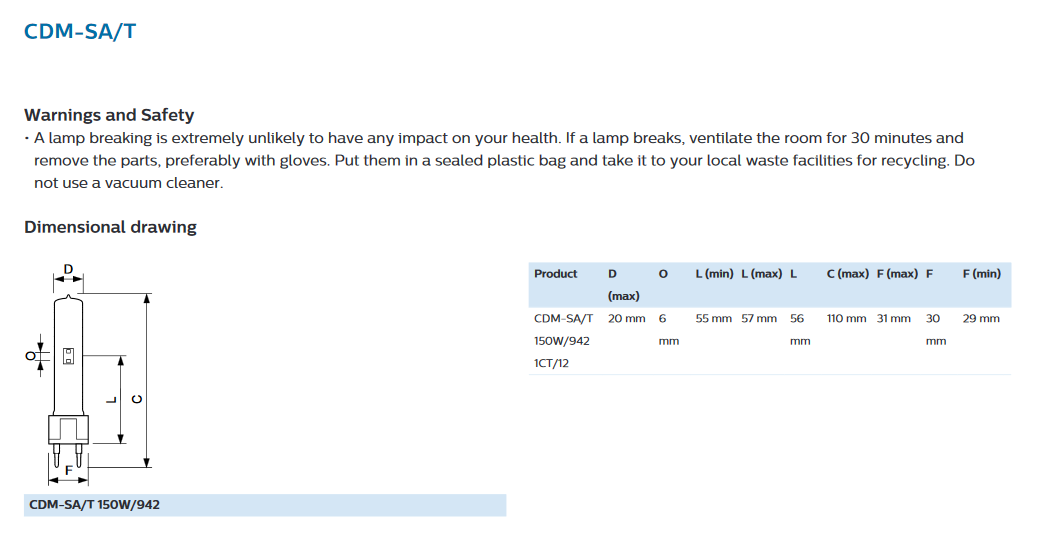Click the C (max) column header
This screenshot has width=1059, height=535.
coord(848,274)
